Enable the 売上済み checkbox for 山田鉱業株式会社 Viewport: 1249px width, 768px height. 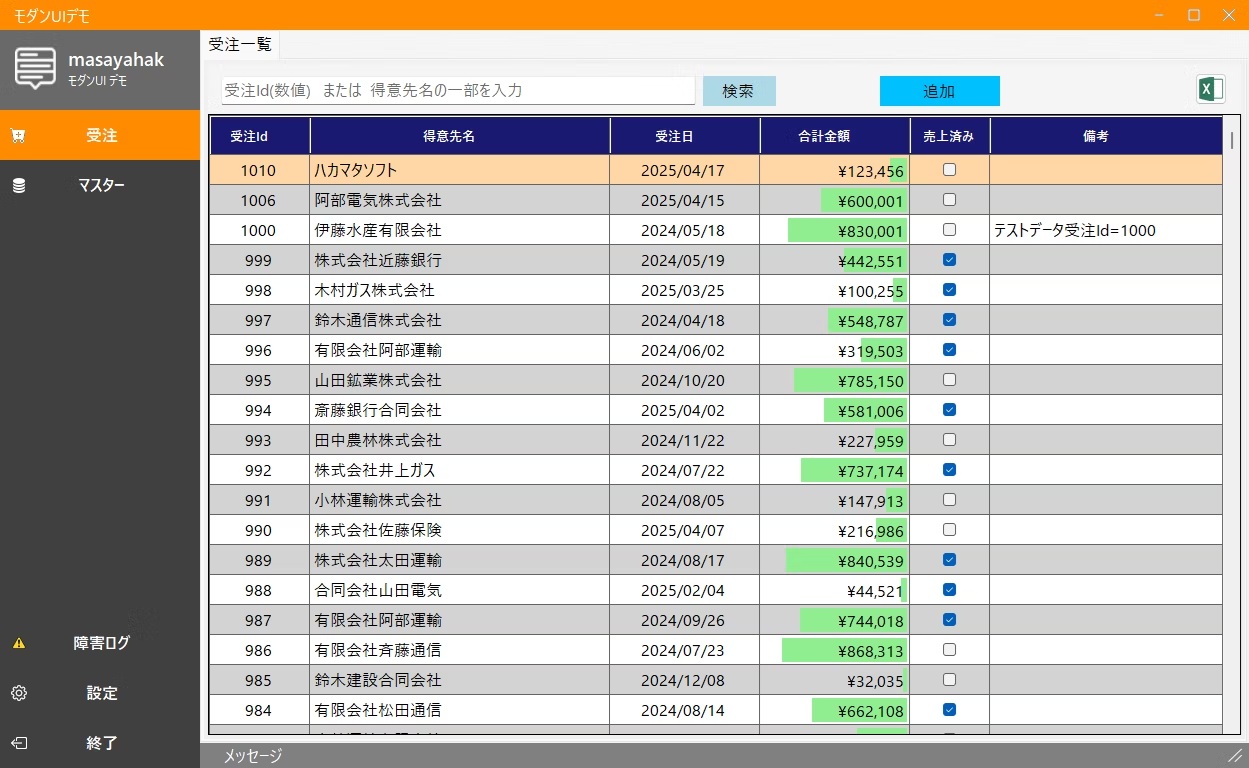(949, 380)
